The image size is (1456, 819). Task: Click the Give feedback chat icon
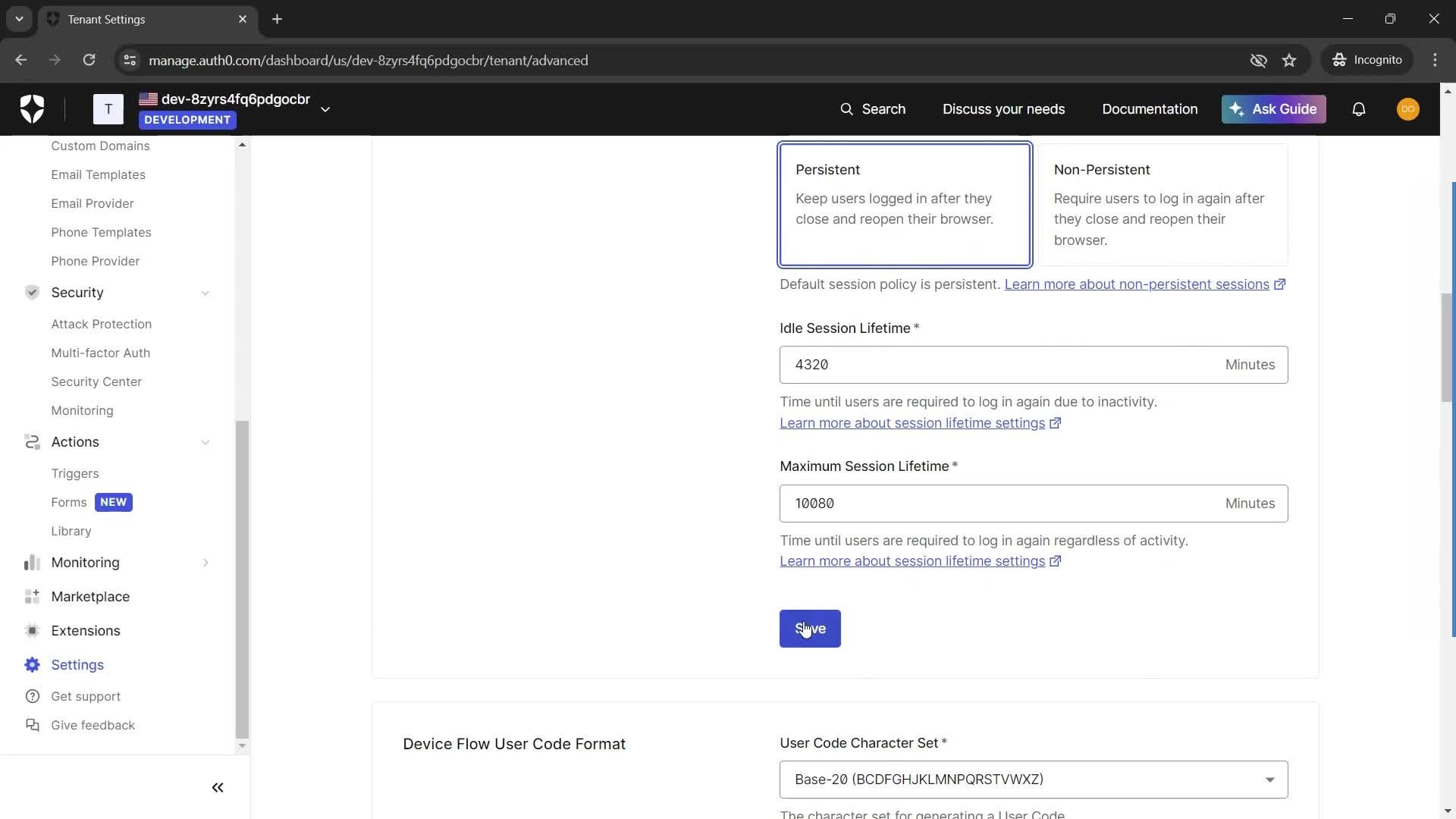coord(32,725)
